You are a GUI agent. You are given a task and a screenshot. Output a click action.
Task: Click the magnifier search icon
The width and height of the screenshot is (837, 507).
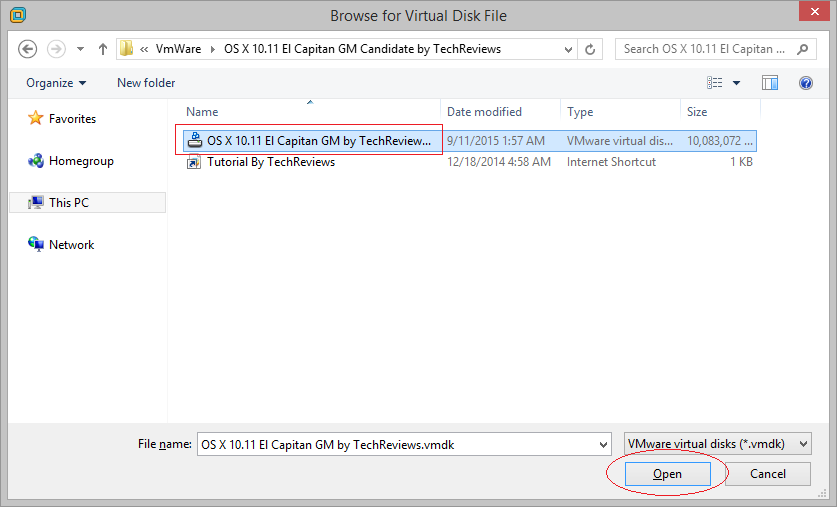coord(802,49)
